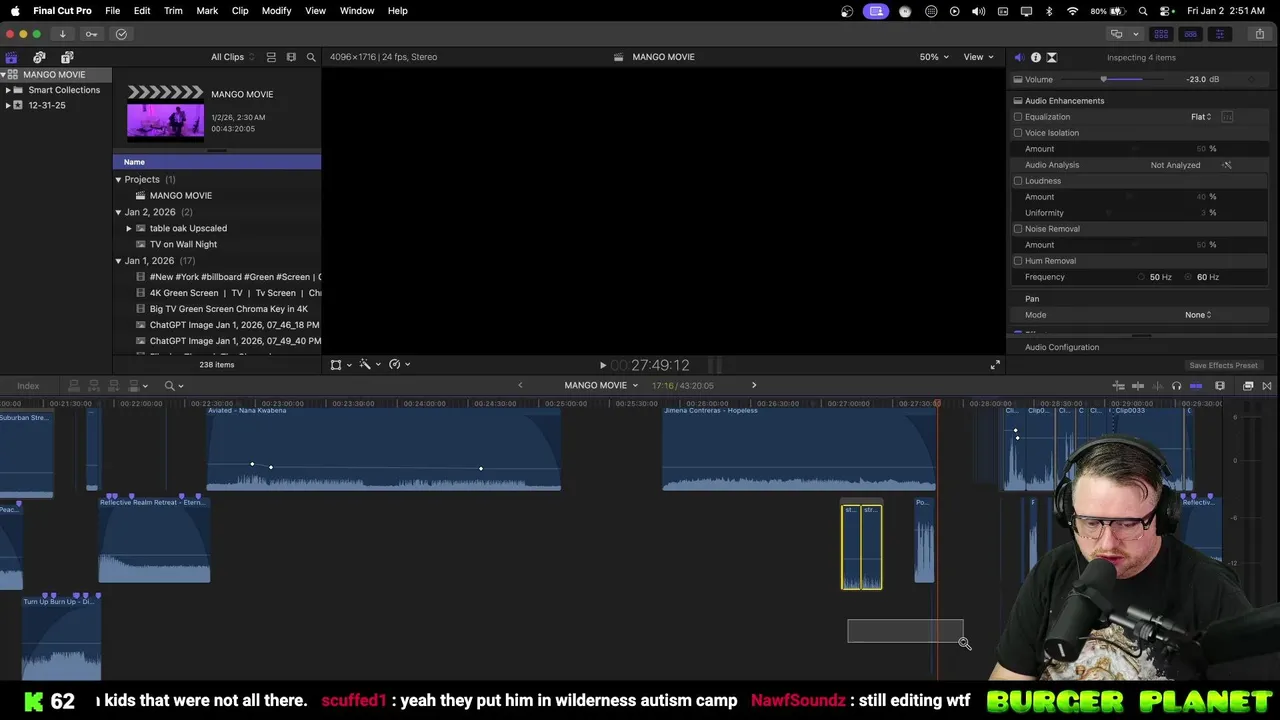The image size is (1280, 720).
Task: Open the Retime speed menu
Action: pos(398,365)
